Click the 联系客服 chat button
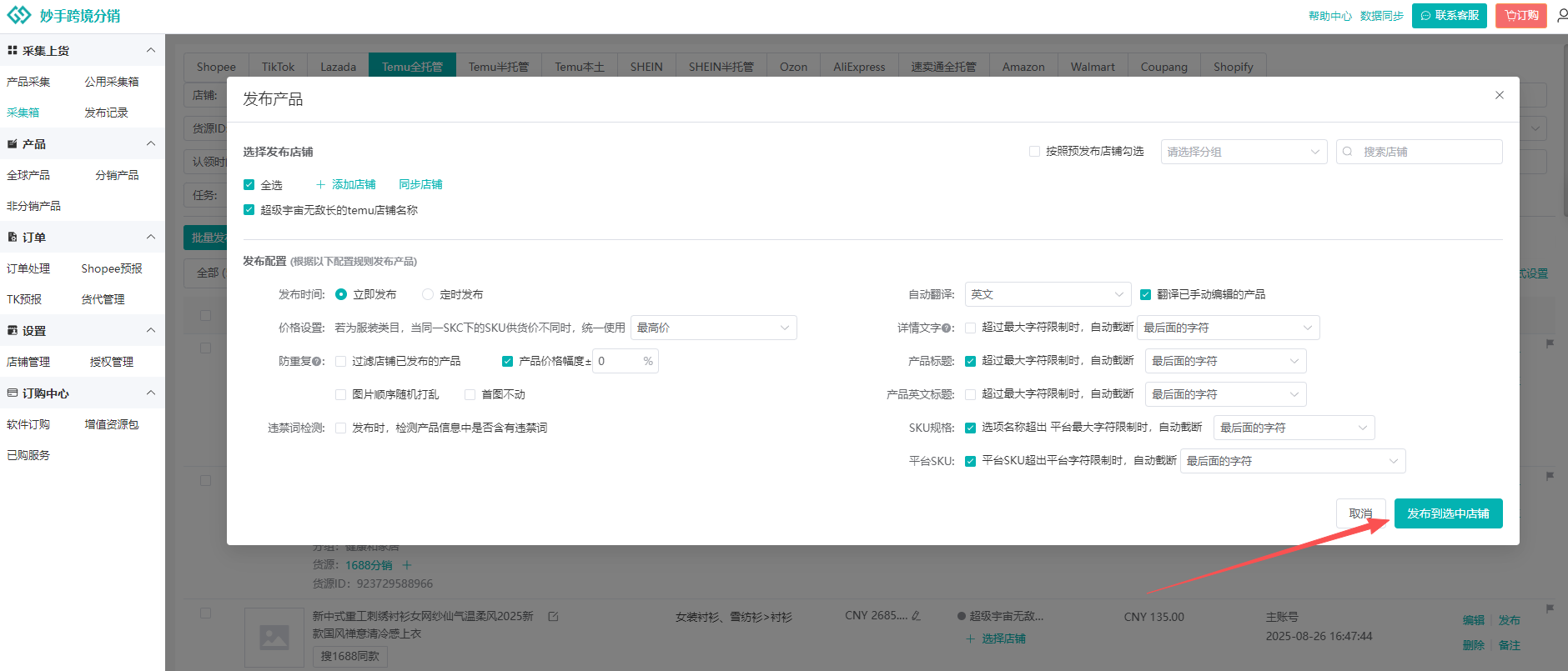Screen dimensions: 1568x671 tap(1449, 16)
